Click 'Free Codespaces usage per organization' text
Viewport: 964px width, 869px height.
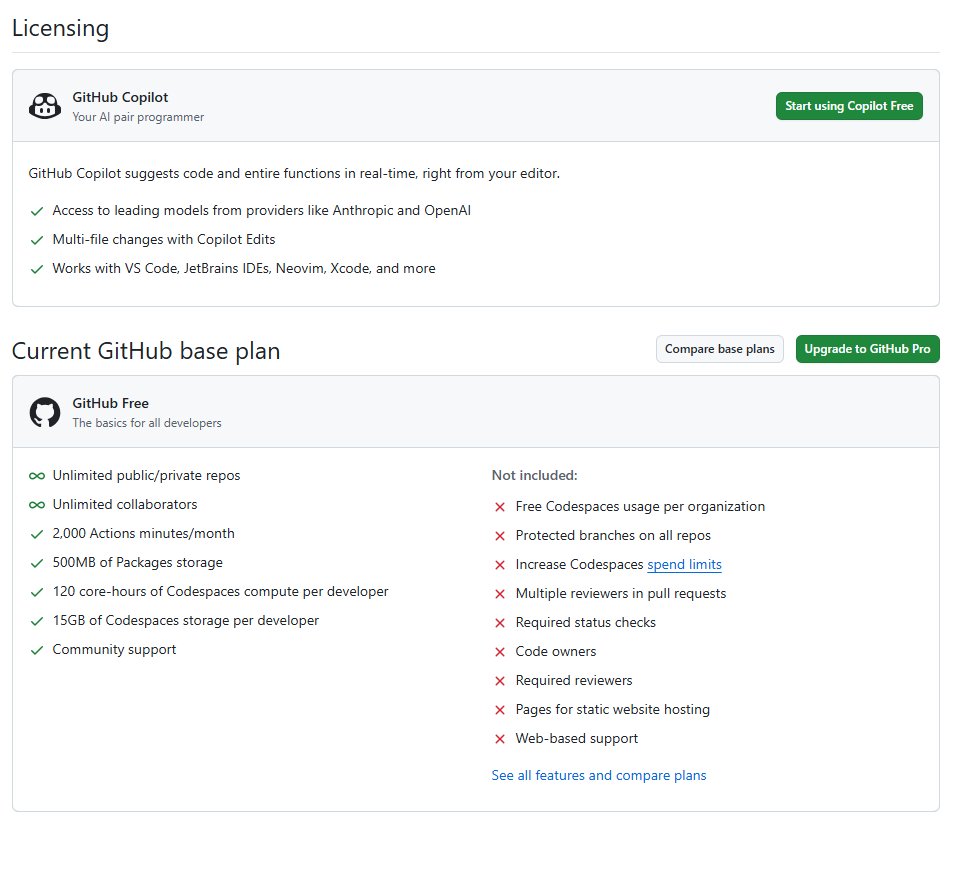tap(641, 506)
